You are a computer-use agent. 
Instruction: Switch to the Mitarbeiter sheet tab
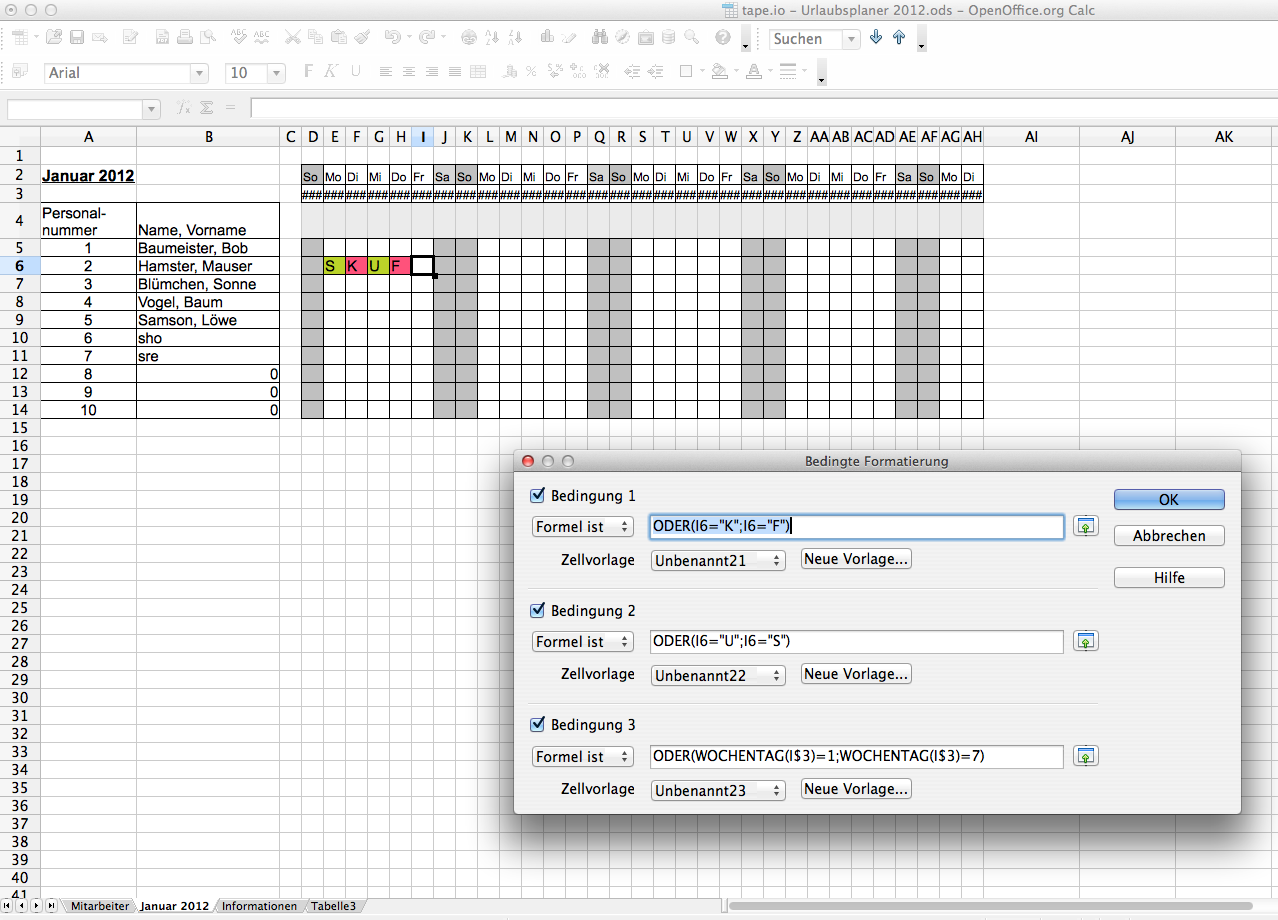coord(99,906)
